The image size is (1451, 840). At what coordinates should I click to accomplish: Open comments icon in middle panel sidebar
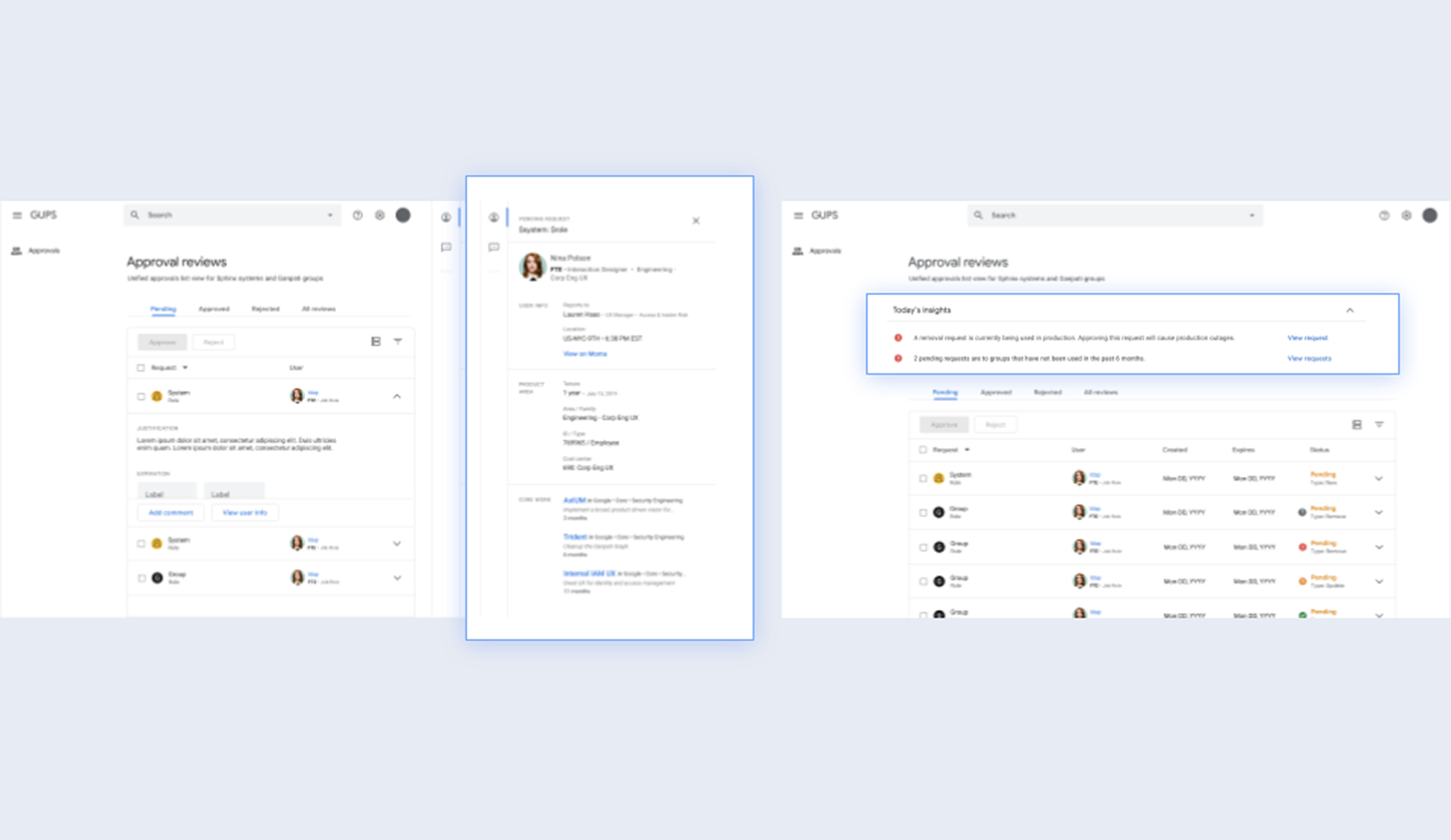(493, 247)
